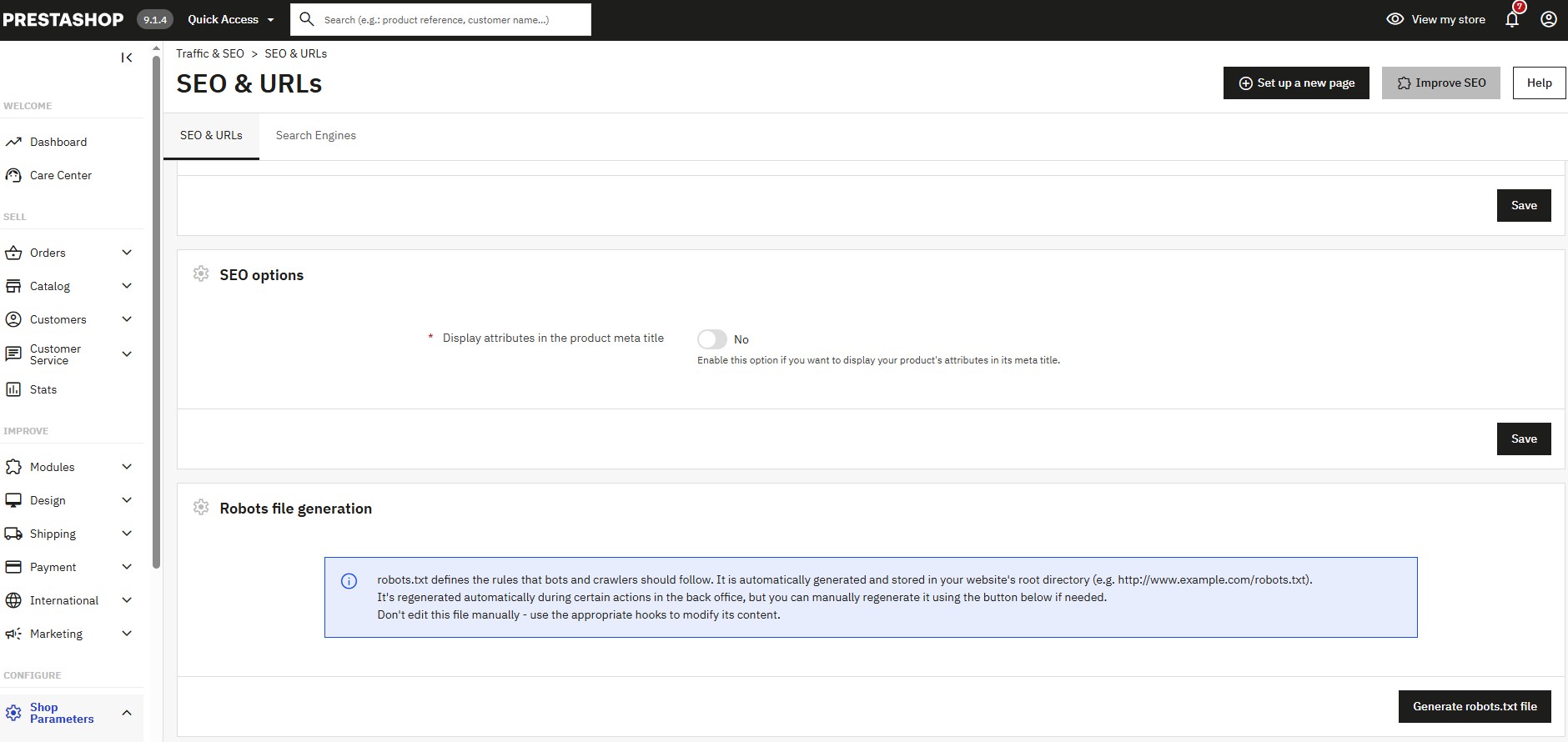Screen dimensions: 1568x742
Task: Click the Shipping truck icon
Action: click(x=13, y=534)
